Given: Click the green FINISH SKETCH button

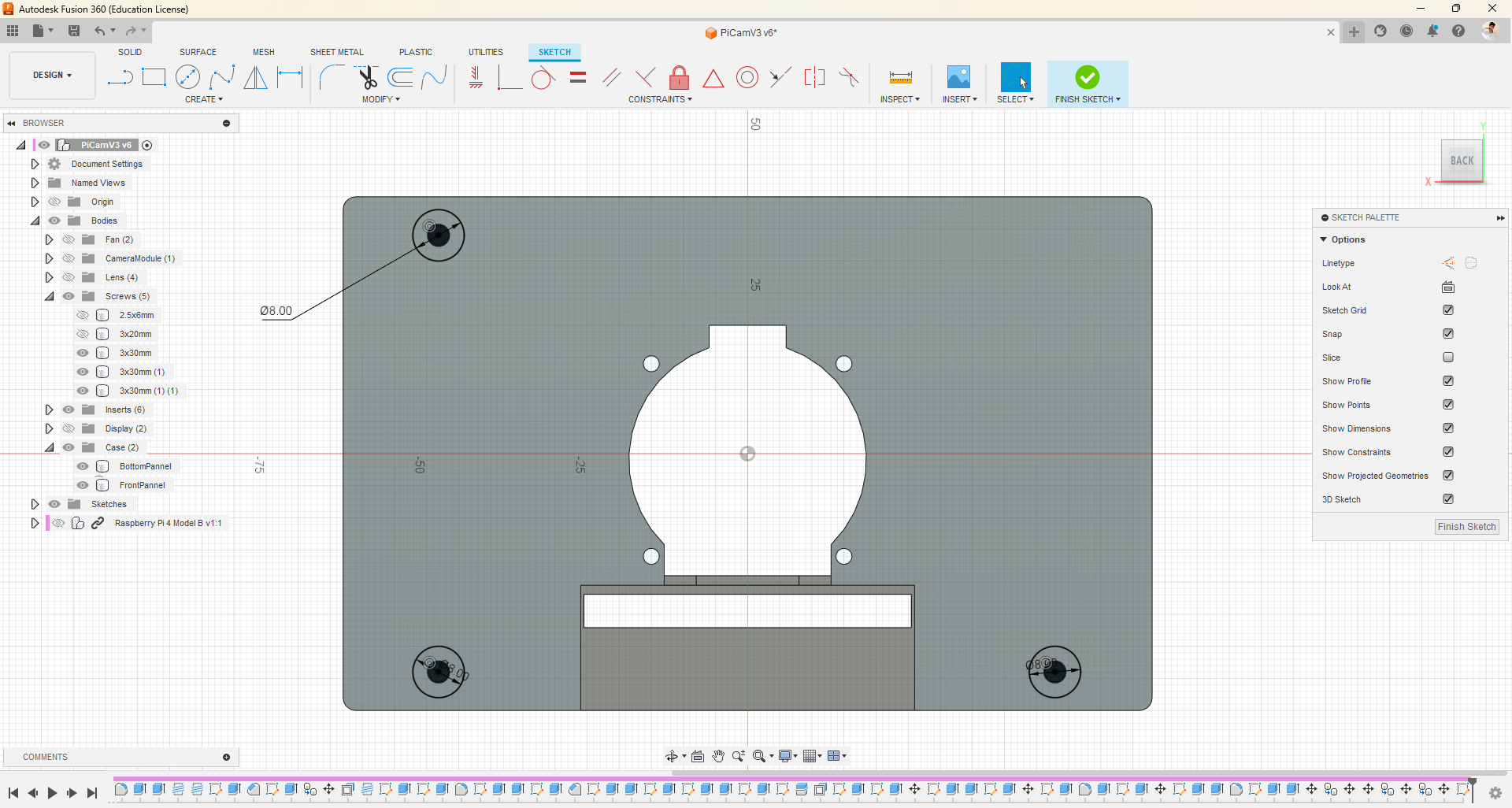Looking at the screenshot, I should pos(1087,77).
